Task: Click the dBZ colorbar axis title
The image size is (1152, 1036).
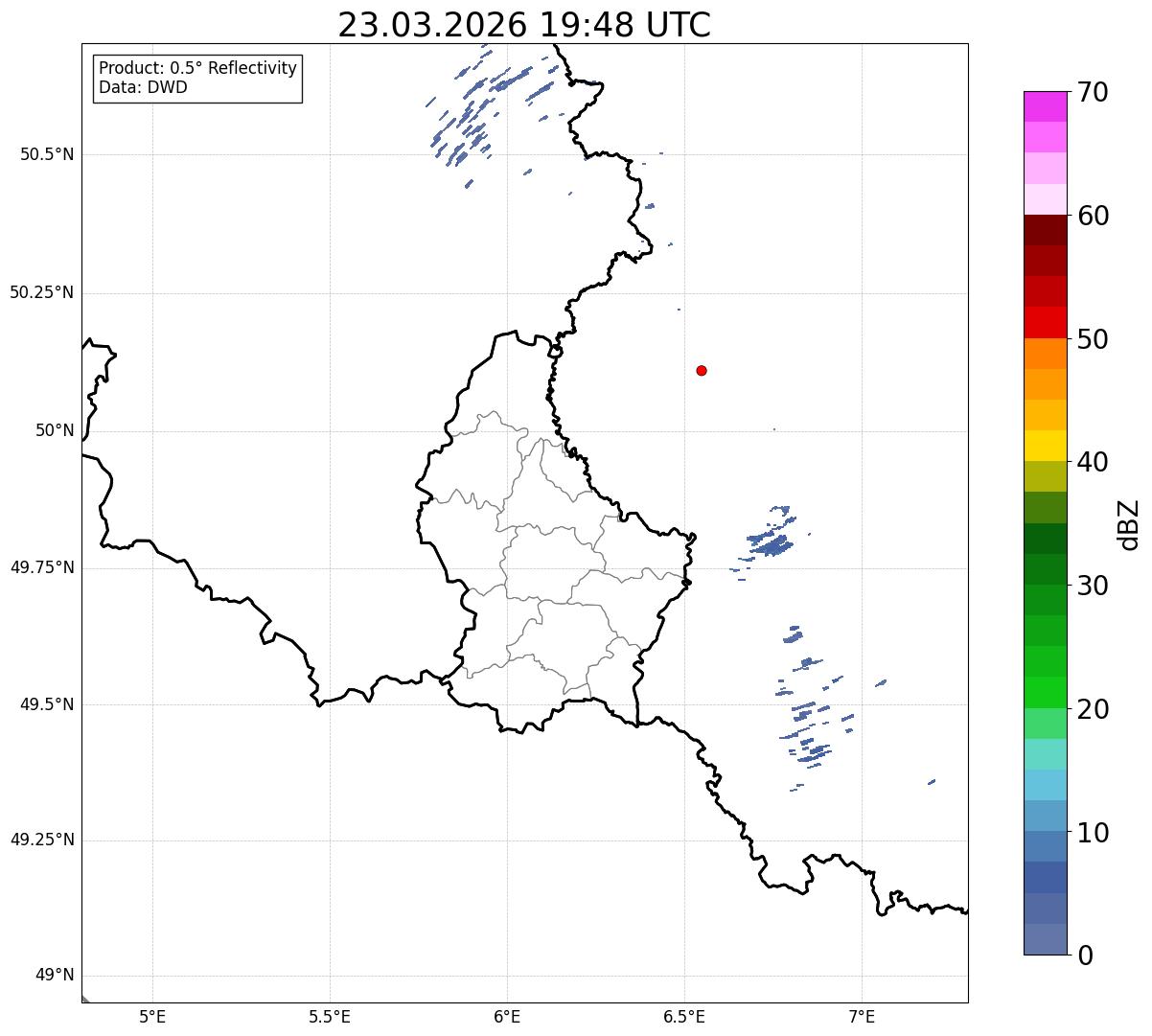Action: pos(1129,524)
